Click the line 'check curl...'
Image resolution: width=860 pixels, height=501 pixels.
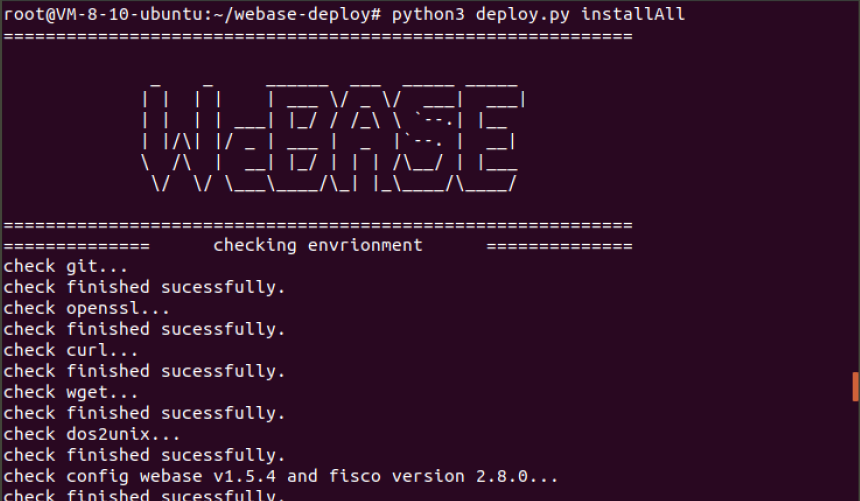pos(70,350)
